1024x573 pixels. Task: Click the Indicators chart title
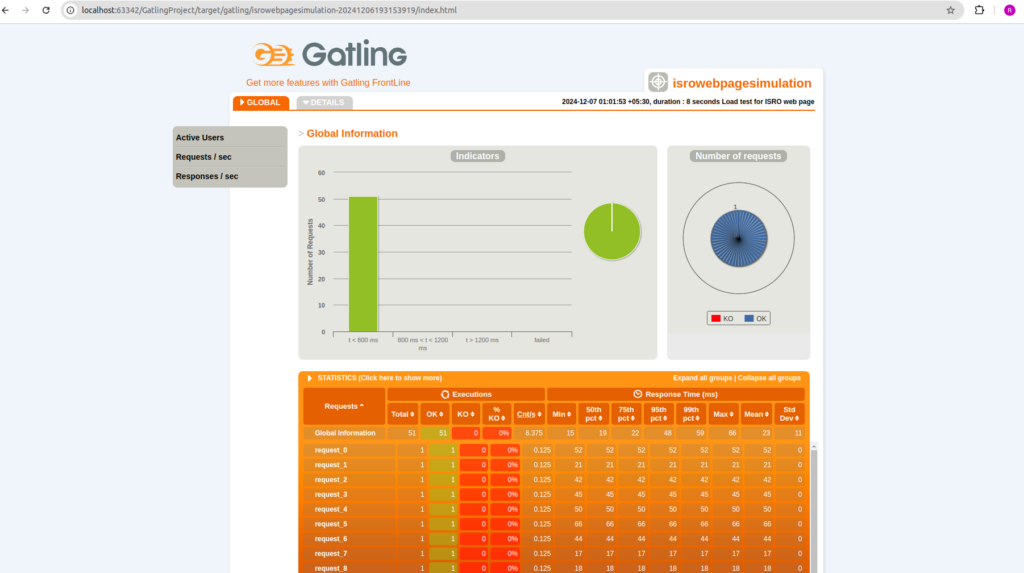(477, 156)
